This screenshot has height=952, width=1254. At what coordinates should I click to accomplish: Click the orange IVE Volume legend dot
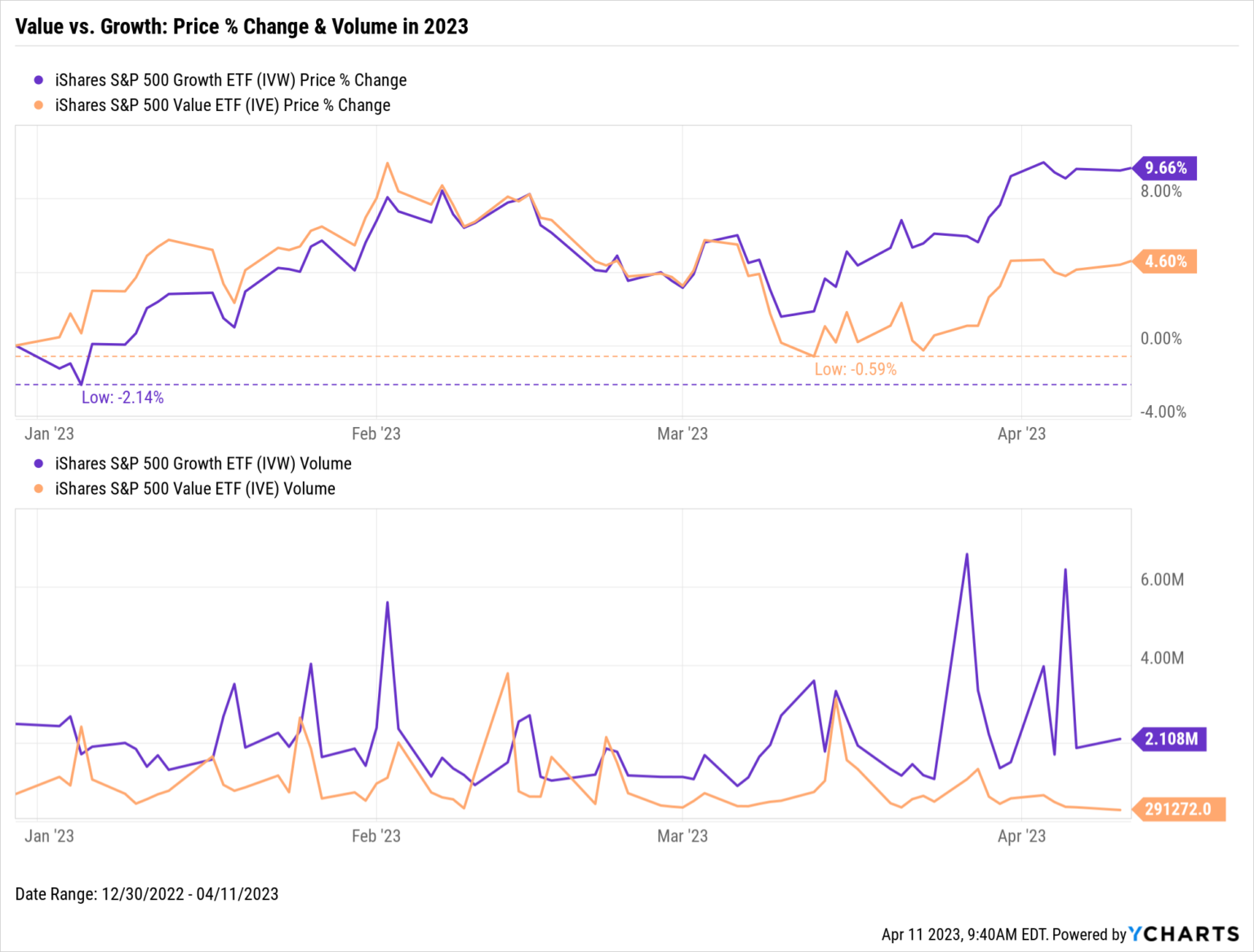(37, 488)
